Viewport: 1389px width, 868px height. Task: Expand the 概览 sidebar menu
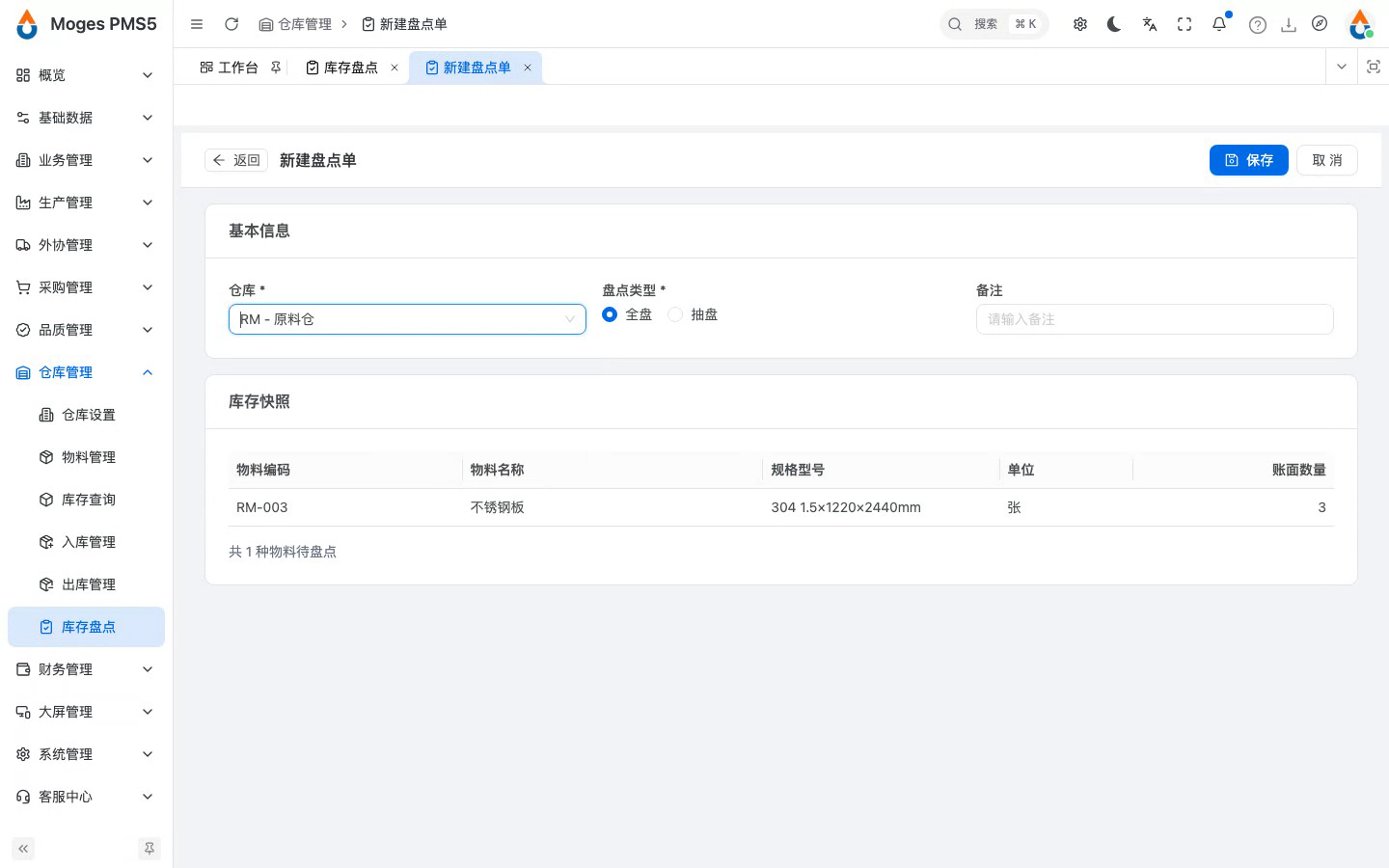85,75
